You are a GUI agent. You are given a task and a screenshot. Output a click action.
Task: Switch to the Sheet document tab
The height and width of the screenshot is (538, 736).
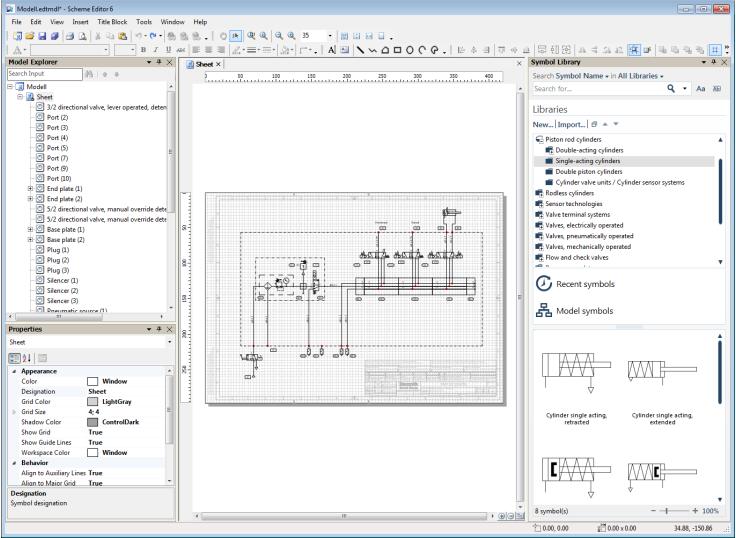204,64
